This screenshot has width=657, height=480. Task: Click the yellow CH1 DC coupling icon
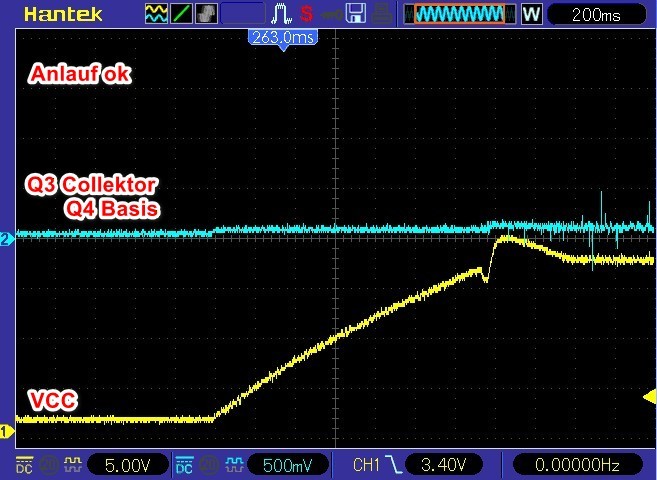[x=24, y=464]
